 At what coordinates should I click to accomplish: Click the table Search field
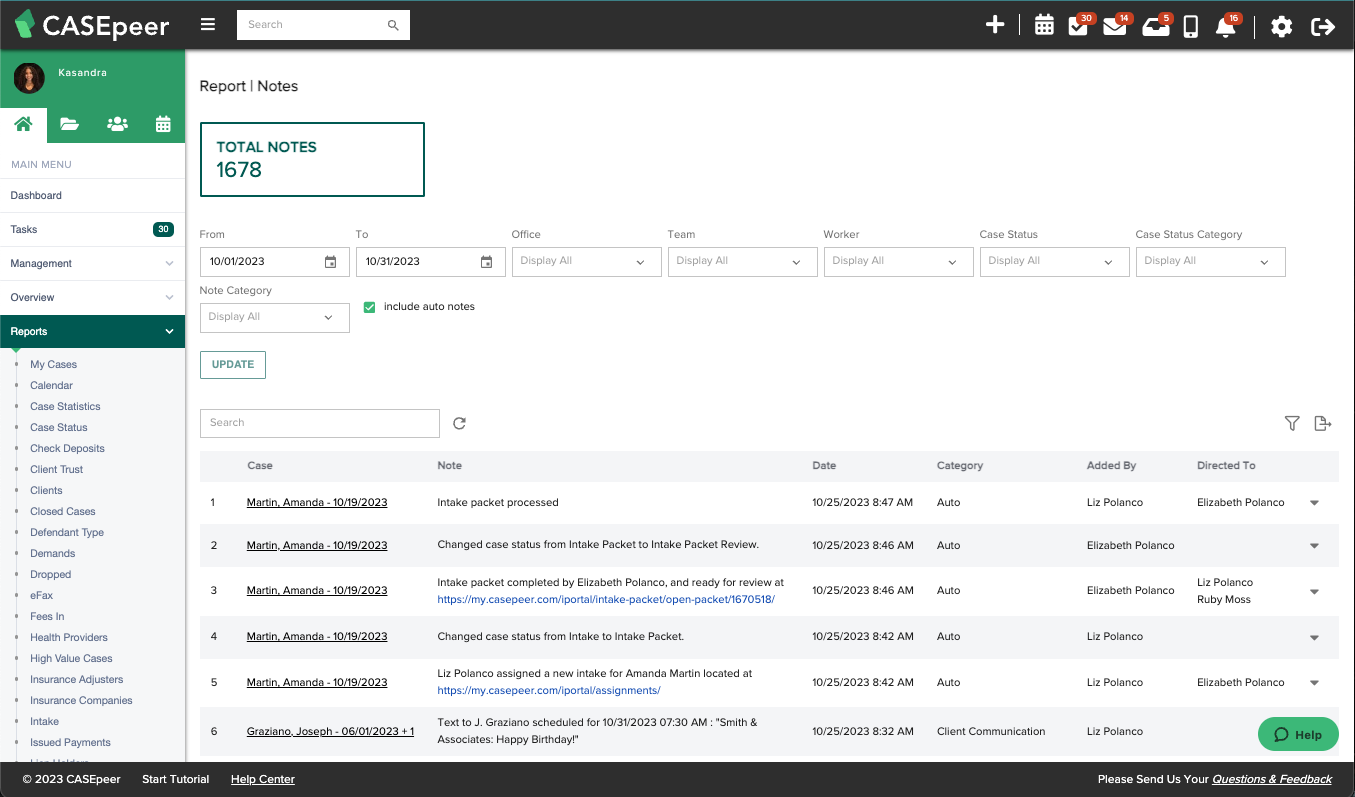pyautogui.click(x=320, y=423)
